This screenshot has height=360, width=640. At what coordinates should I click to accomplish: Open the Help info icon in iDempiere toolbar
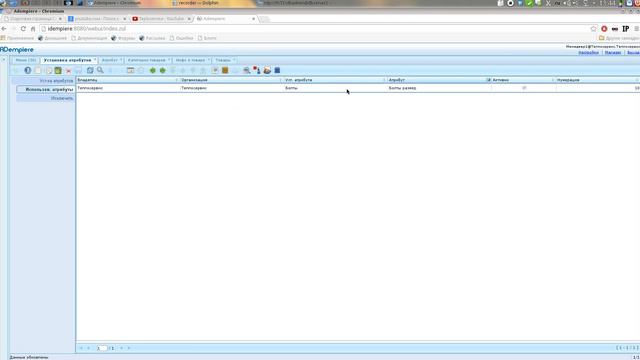pyautogui.click(x=28, y=70)
